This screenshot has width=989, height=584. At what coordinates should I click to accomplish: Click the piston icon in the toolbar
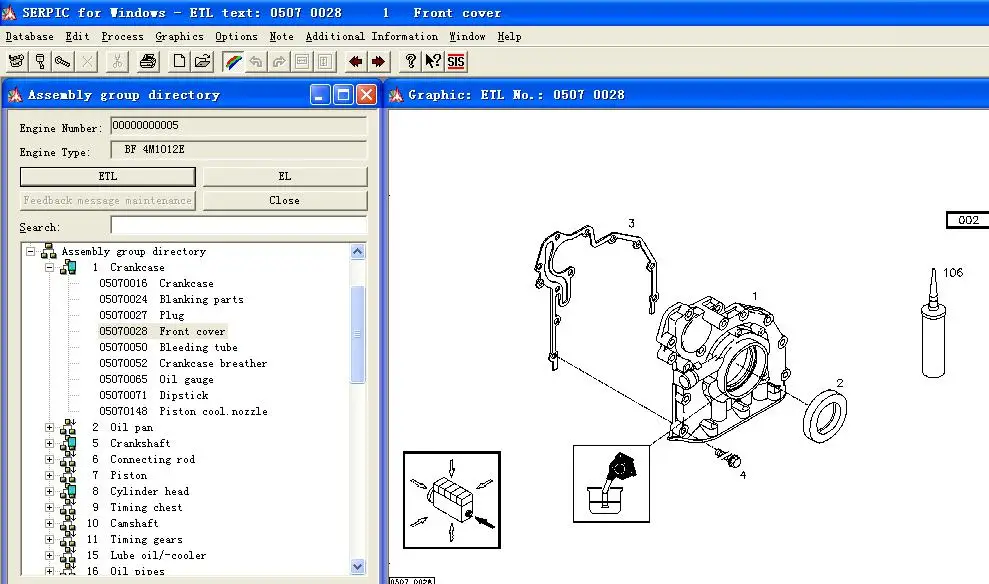pyautogui.click(x=40, y=61)
